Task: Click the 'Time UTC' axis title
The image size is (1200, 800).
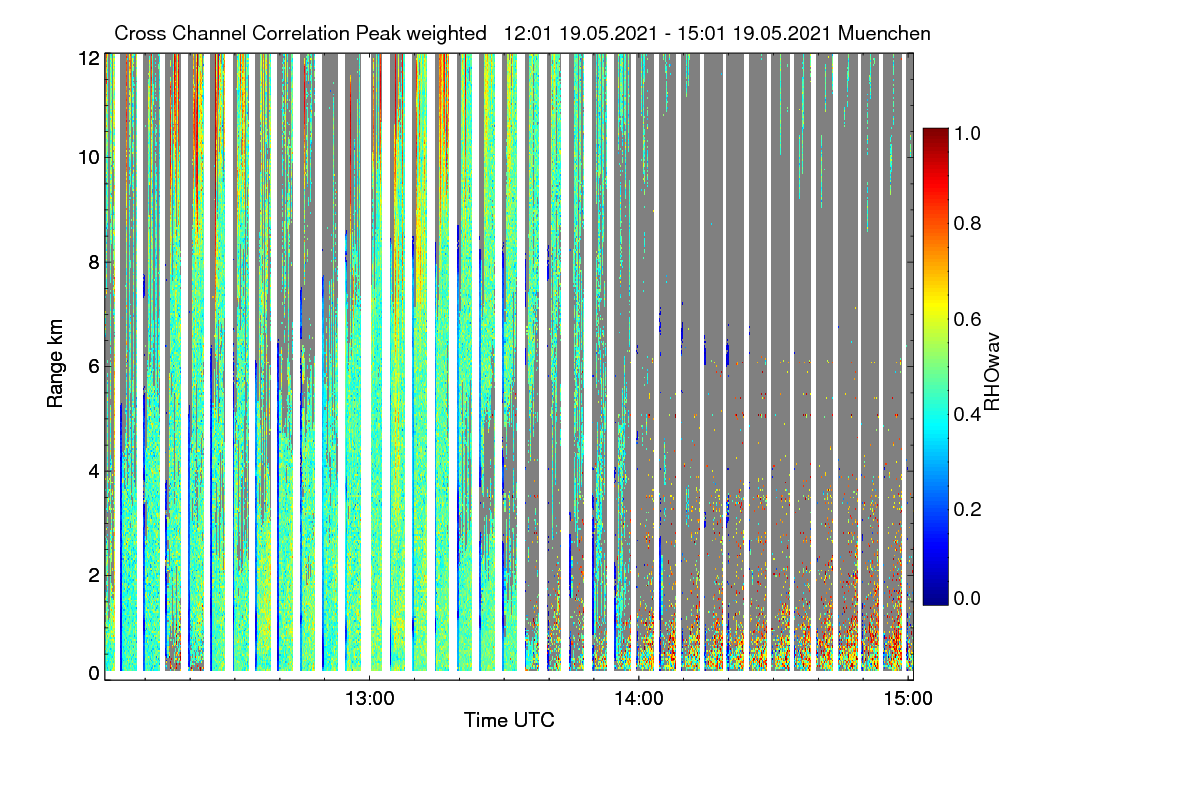Action: [509, 720]
